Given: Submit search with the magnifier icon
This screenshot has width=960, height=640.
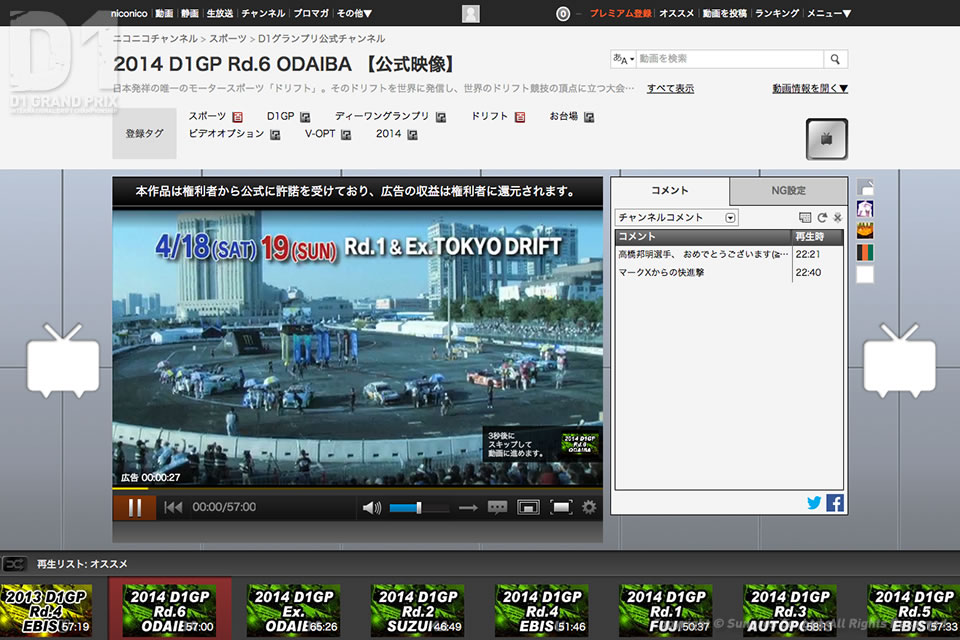Looking at the screenshot, I should [x=835, y=59].
